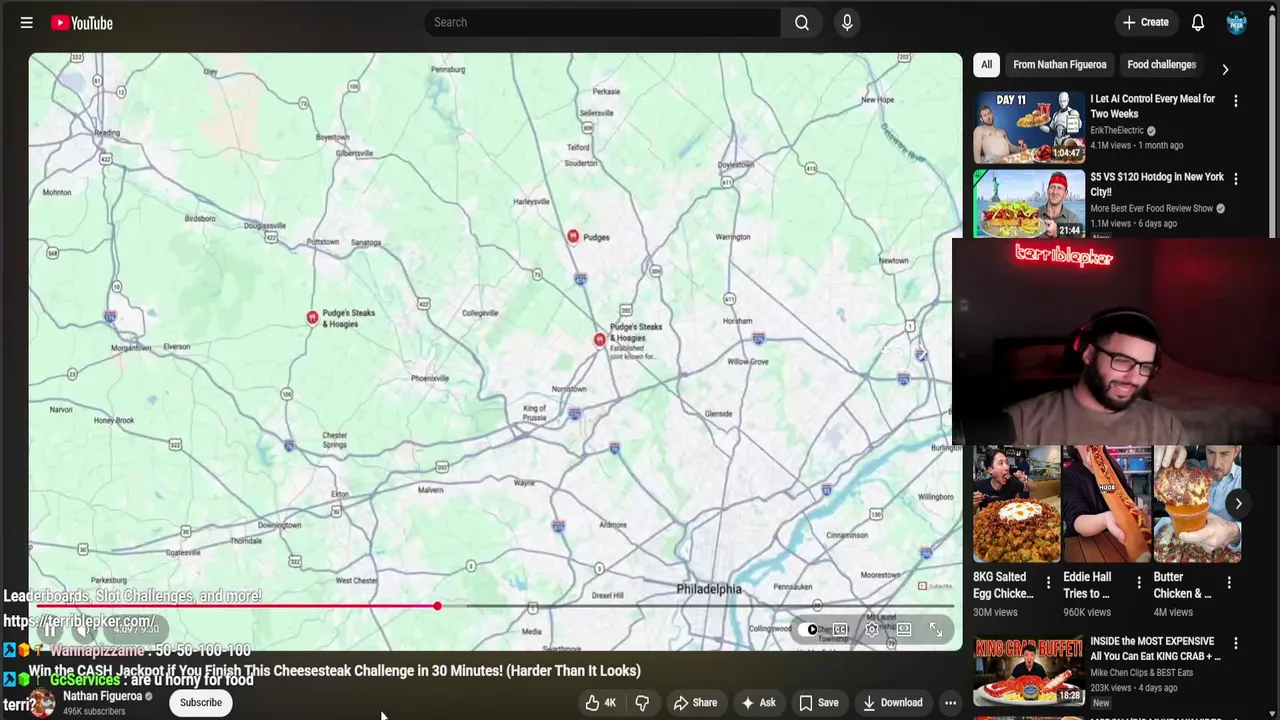Open Nathan Figueroa channel name link
This screenshot has height=720, width=1280.
[x=103, y=696]
